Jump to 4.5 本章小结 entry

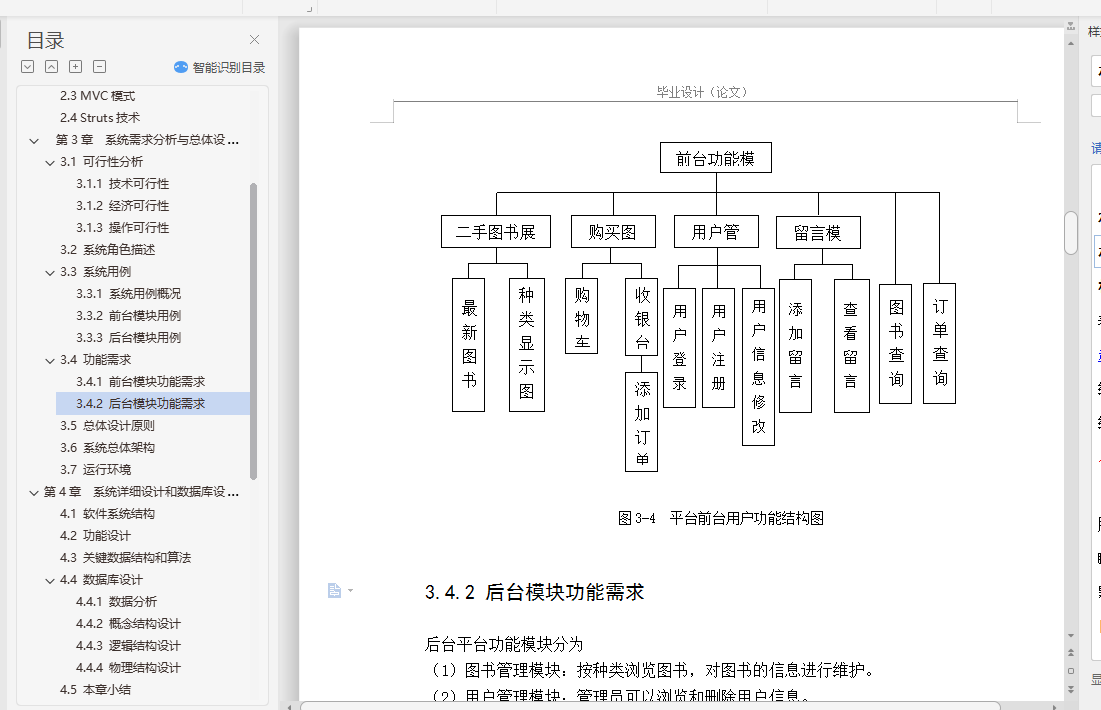point(95,690)
